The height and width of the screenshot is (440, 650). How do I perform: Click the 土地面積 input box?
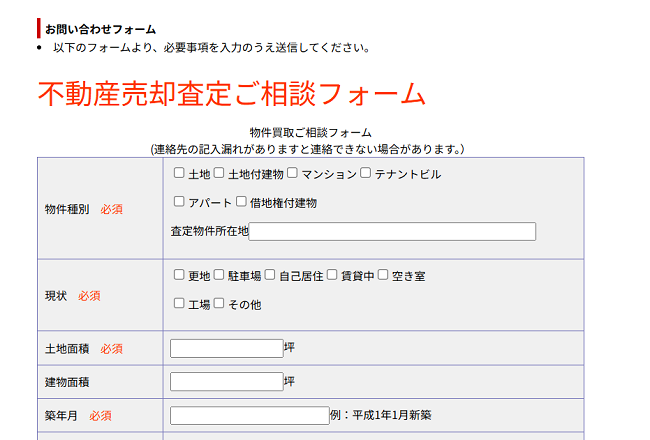tap(227, 348)
